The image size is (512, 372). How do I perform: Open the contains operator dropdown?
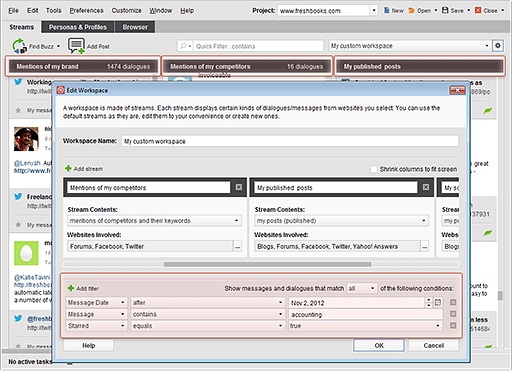(x=280, y=314)
